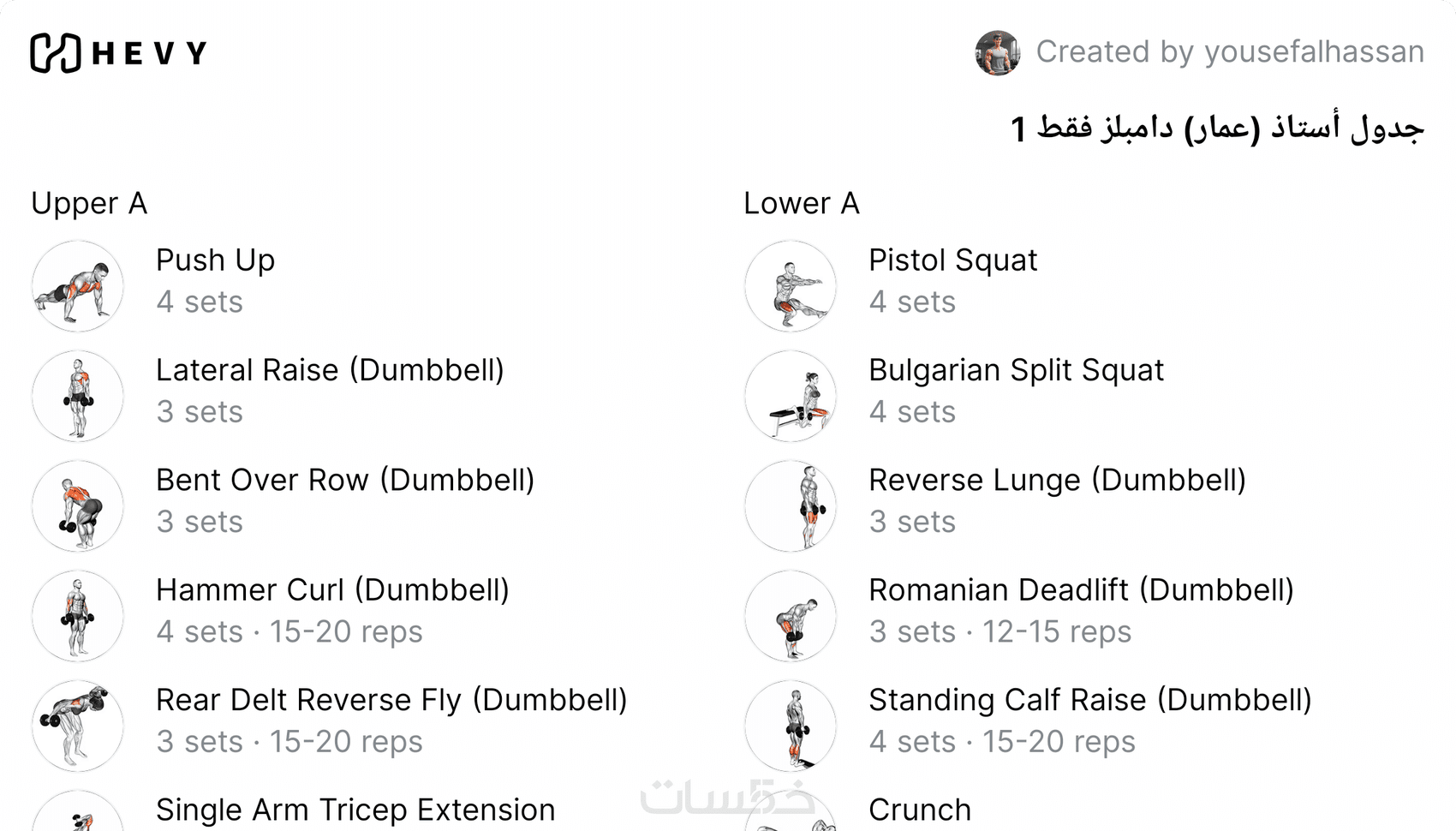This screenshot has width=1456, height=831.
Task: Open the 'Created by yousefalhassan' link
Action: (x=1229, y=52)
